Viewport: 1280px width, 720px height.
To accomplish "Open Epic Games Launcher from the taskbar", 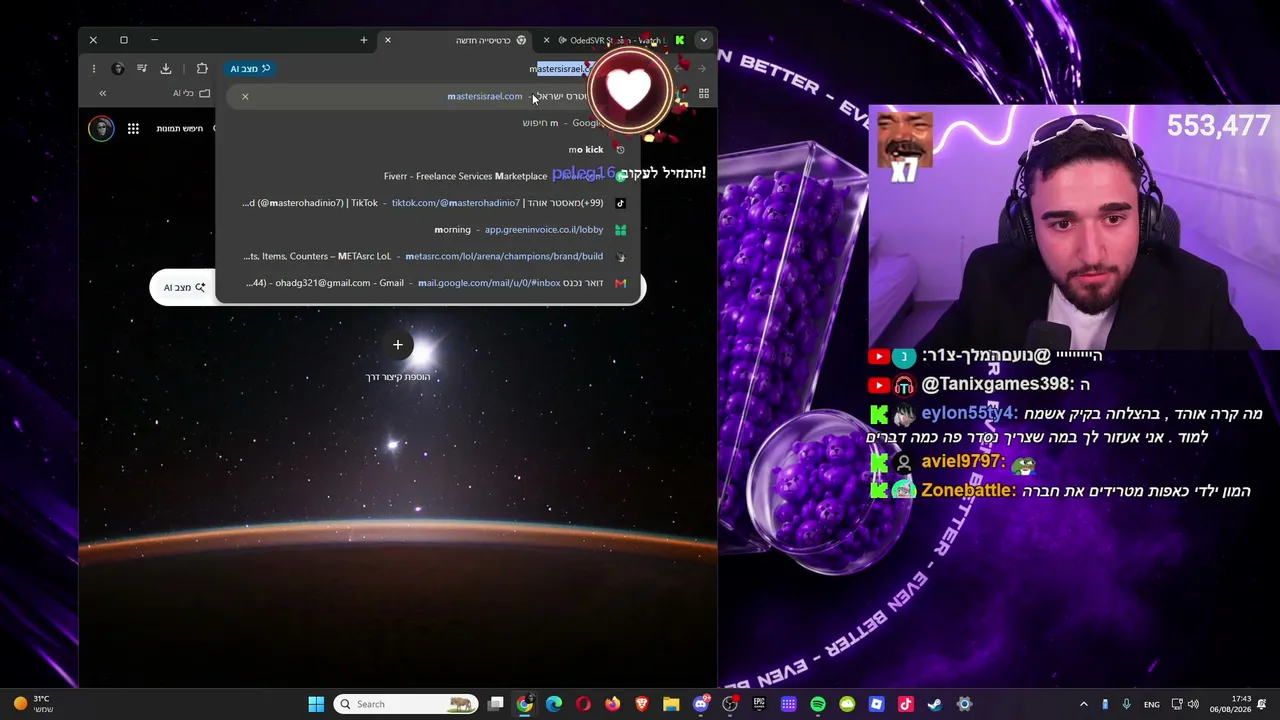I will pyautogui.click(x=759, y=704).
